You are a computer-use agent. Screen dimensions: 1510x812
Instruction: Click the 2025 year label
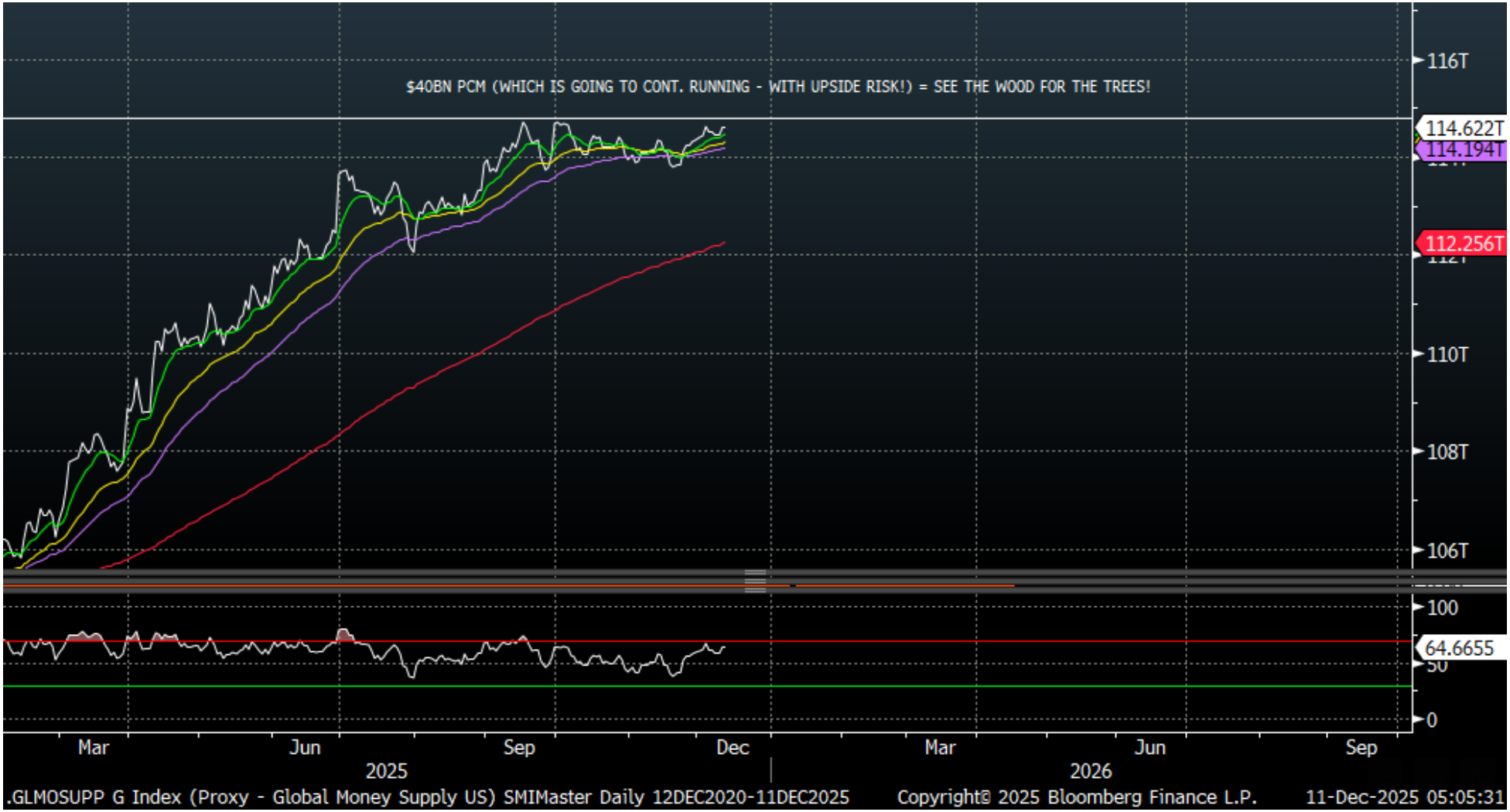[x=386, y=771]
